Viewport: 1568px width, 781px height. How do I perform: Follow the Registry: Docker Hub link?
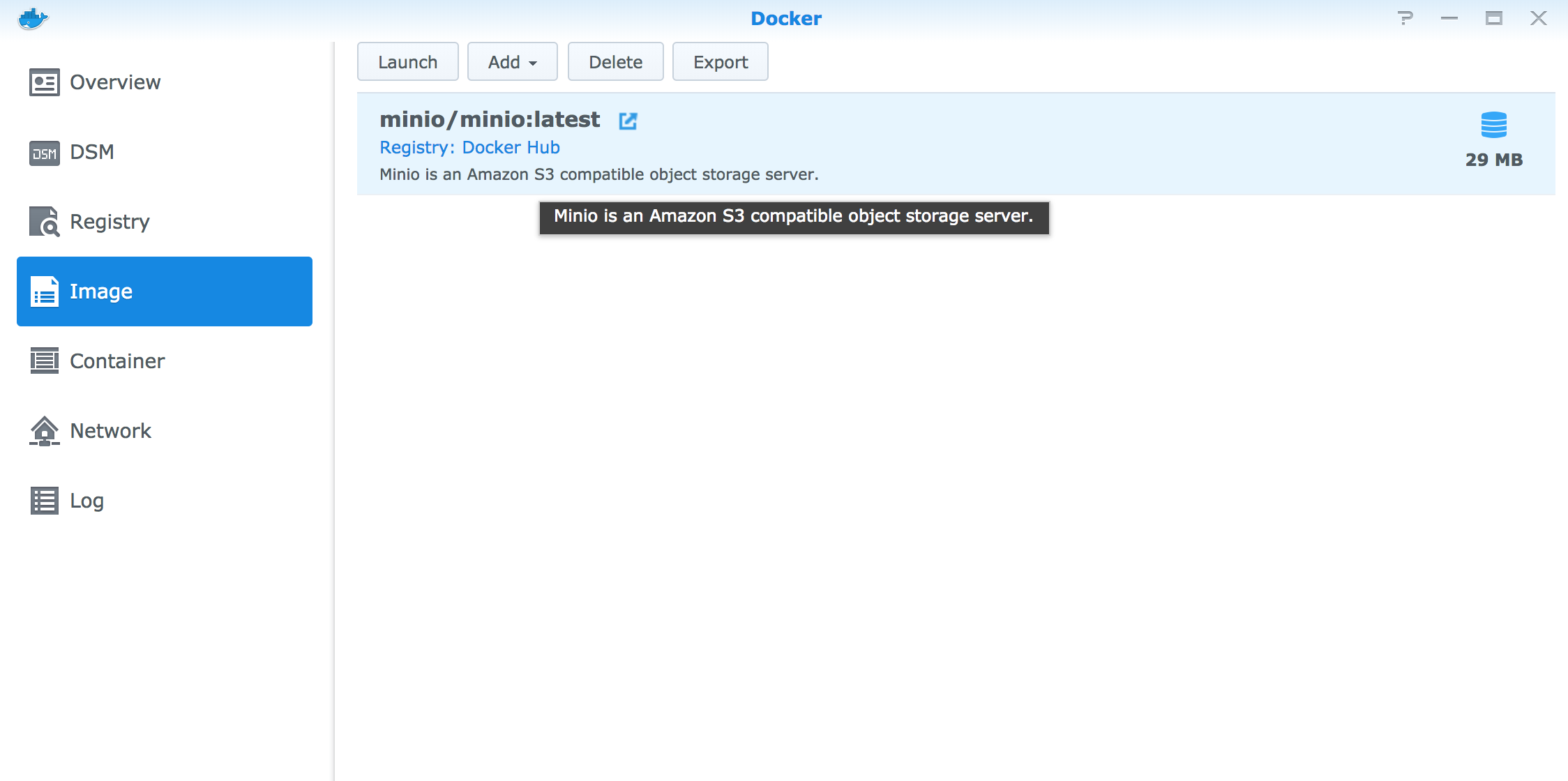click(x=469, y=148)
